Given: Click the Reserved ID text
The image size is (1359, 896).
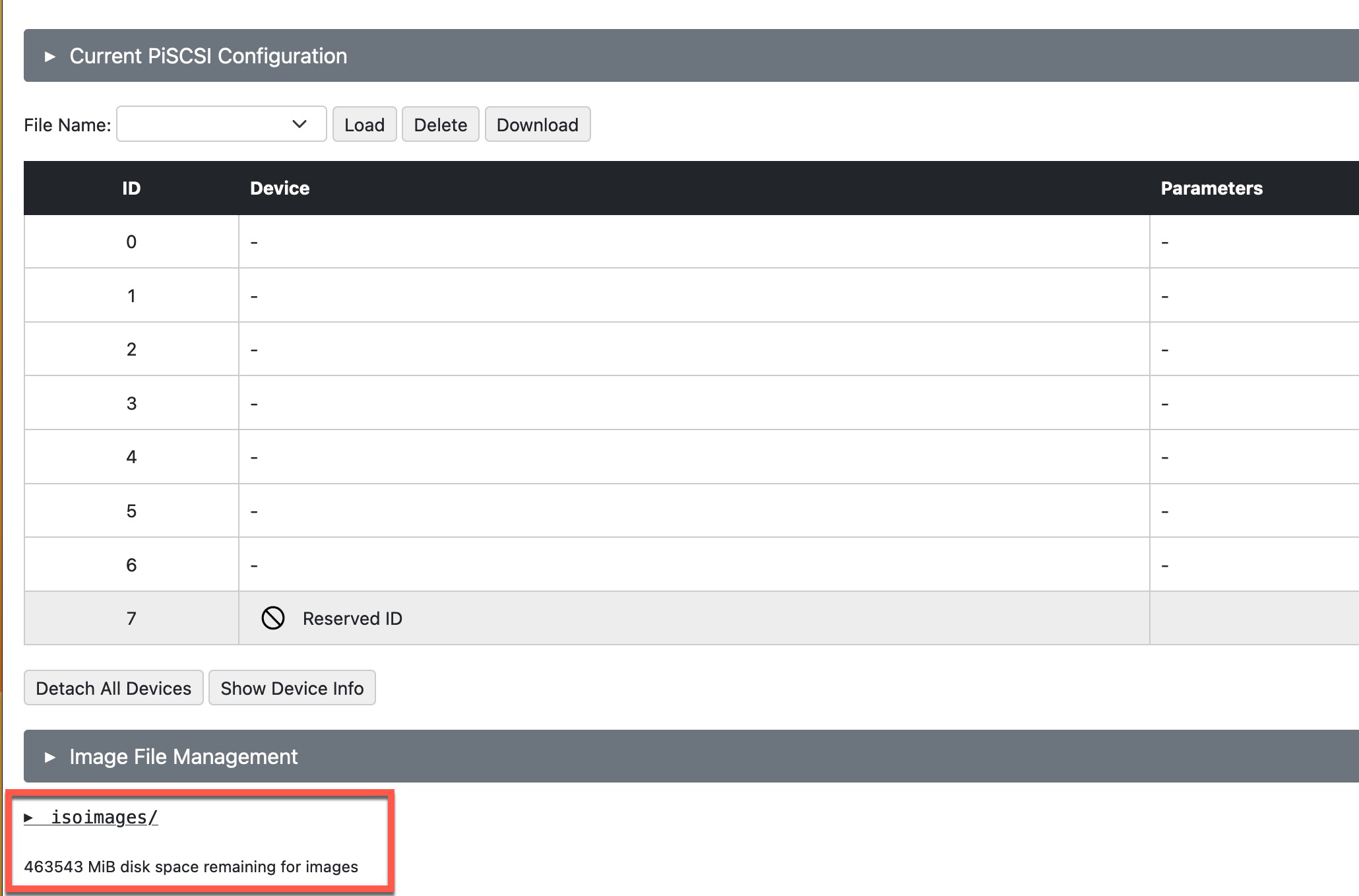Looking at the screenshot, I should click(x=352, y=618).
